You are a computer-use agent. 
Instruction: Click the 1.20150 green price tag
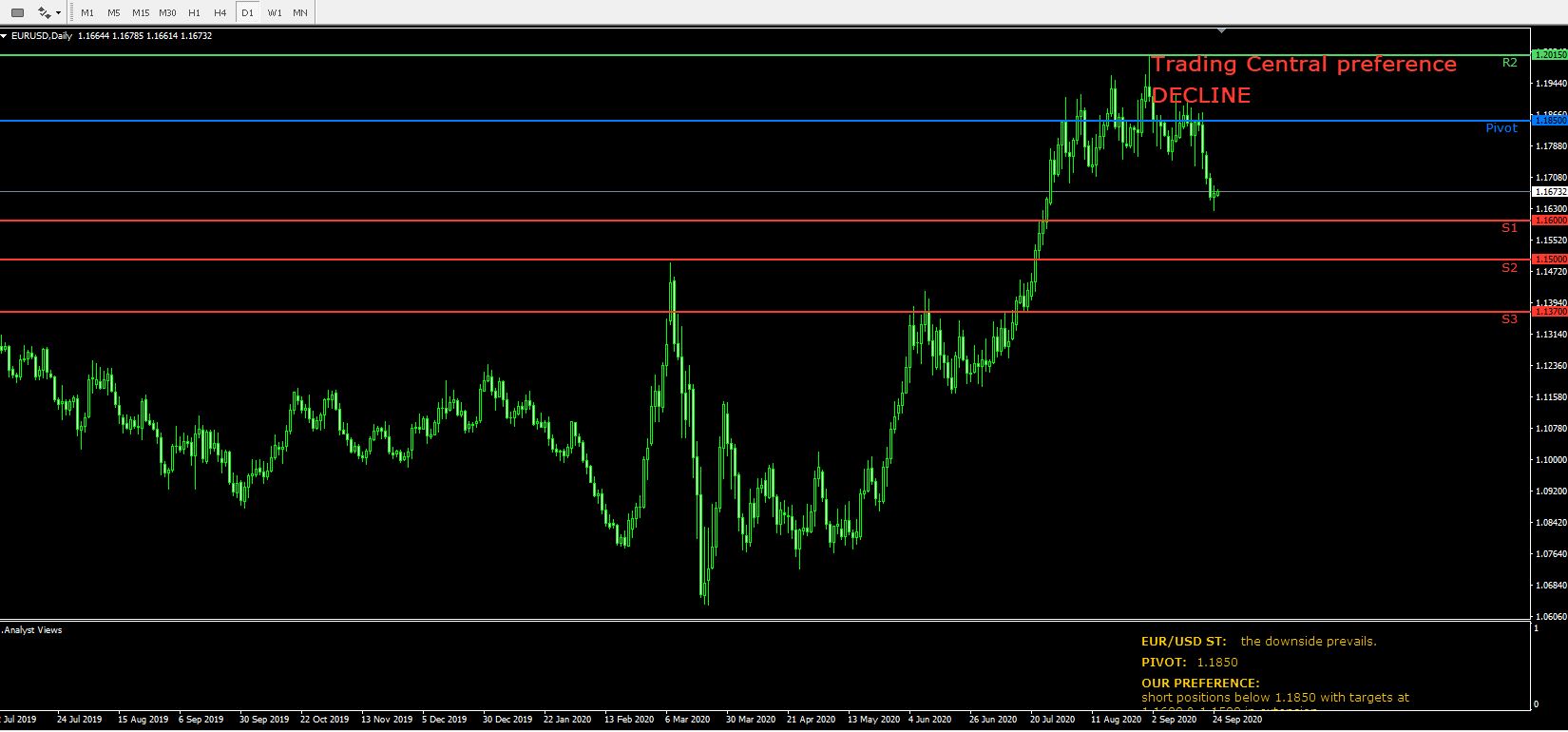click(1550, 55)
